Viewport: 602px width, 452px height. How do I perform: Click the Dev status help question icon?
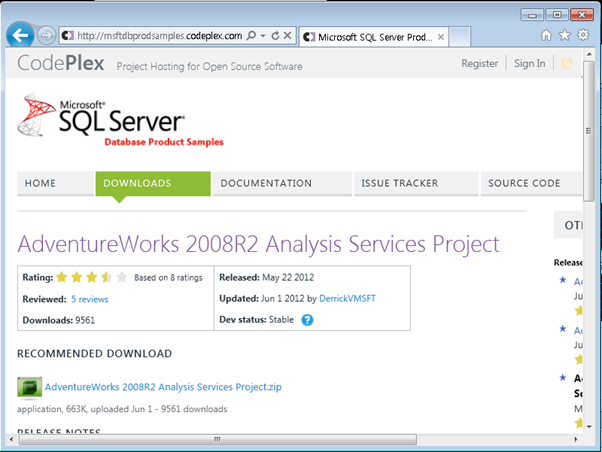point(307,320)
